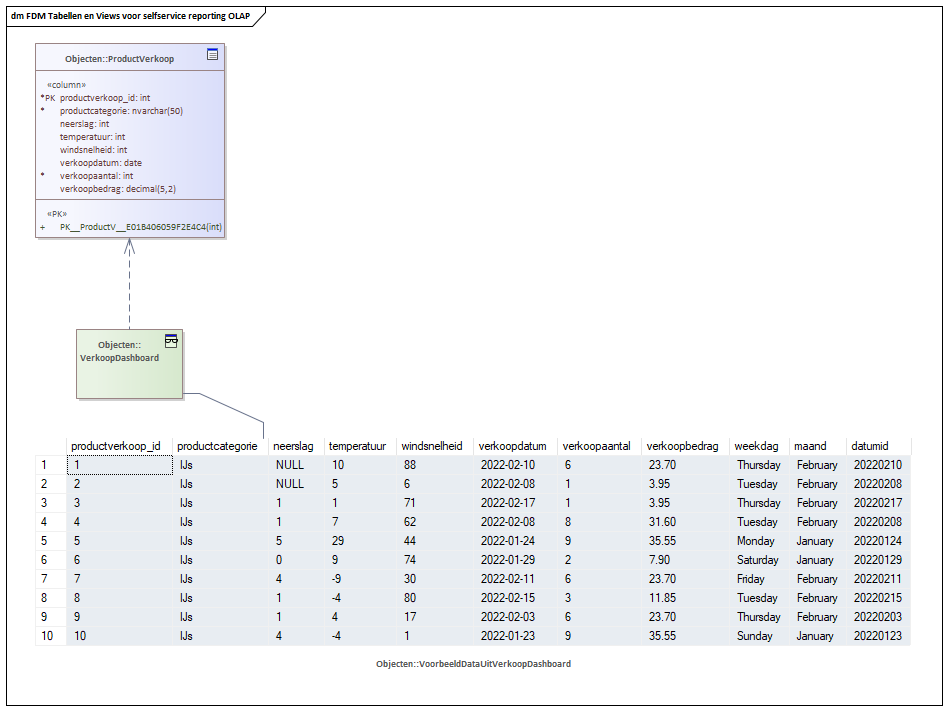Select the first NULL value under neerslag

pos(290,465)
